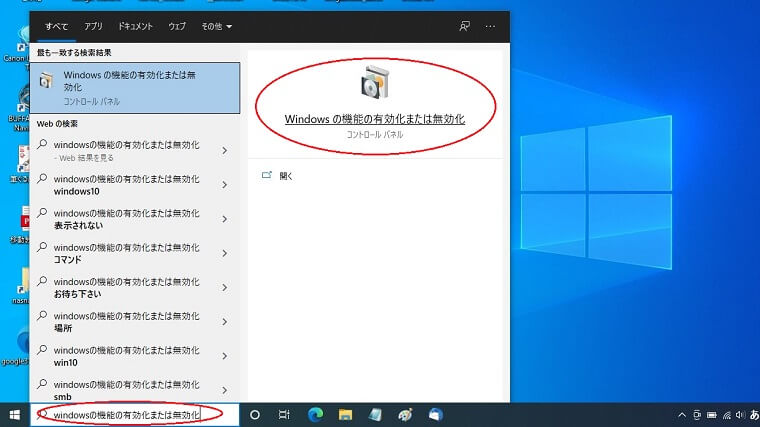Click the Cortana circle icon in taskbar
The width and height of the screenshot is (760, 427).
[x=254, y=415]
